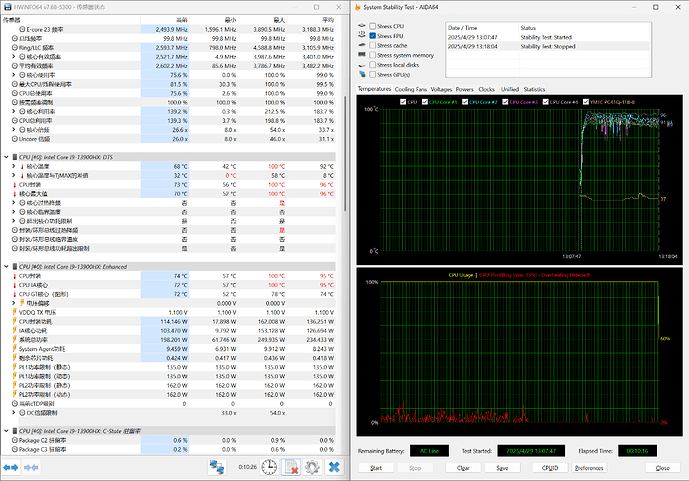Close sensors with the blue X icon
Screen dimensions: 689x481
(334, 467)
